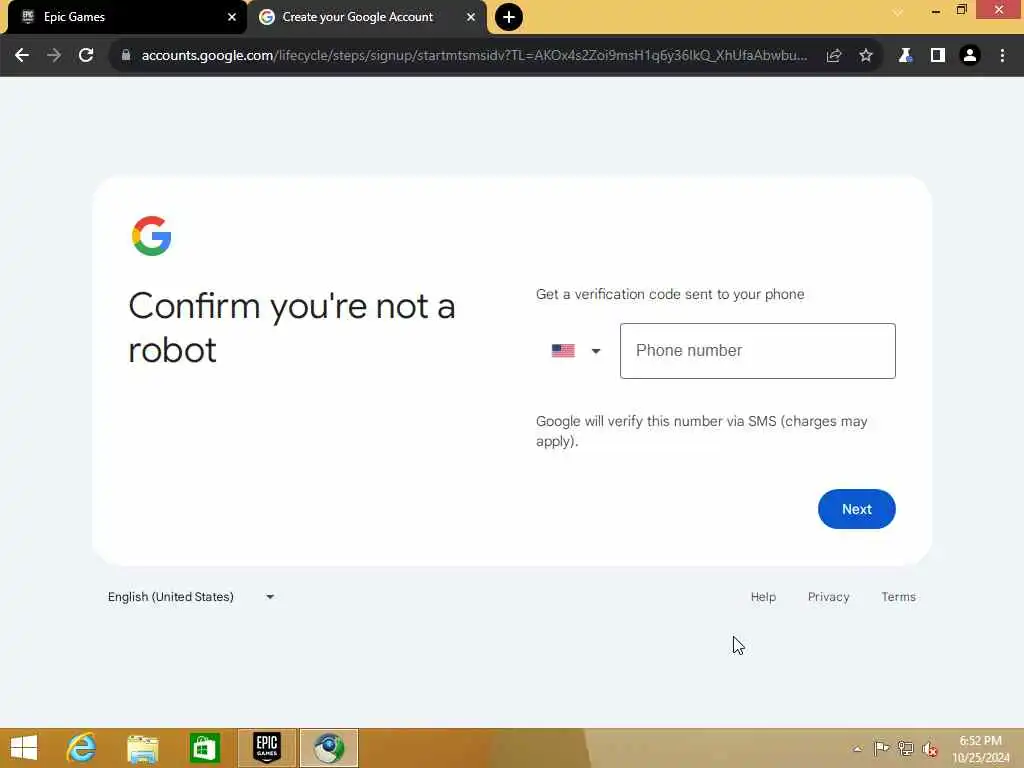Bookmark this page with the star icon

[x=865, y=56]
